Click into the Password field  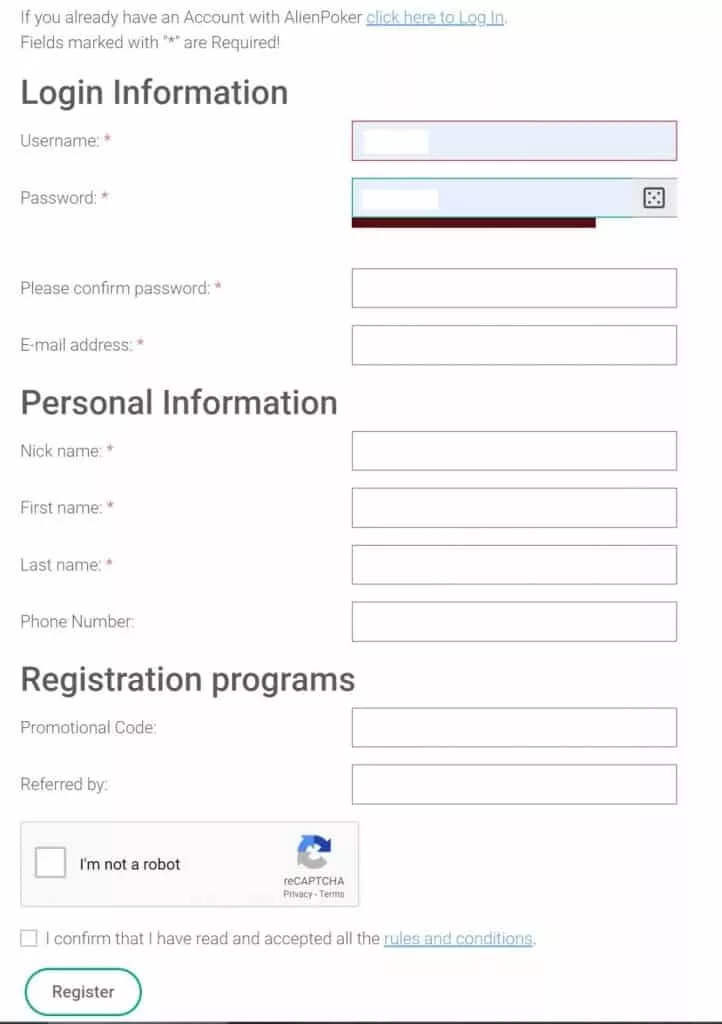(x=494, y=198)
